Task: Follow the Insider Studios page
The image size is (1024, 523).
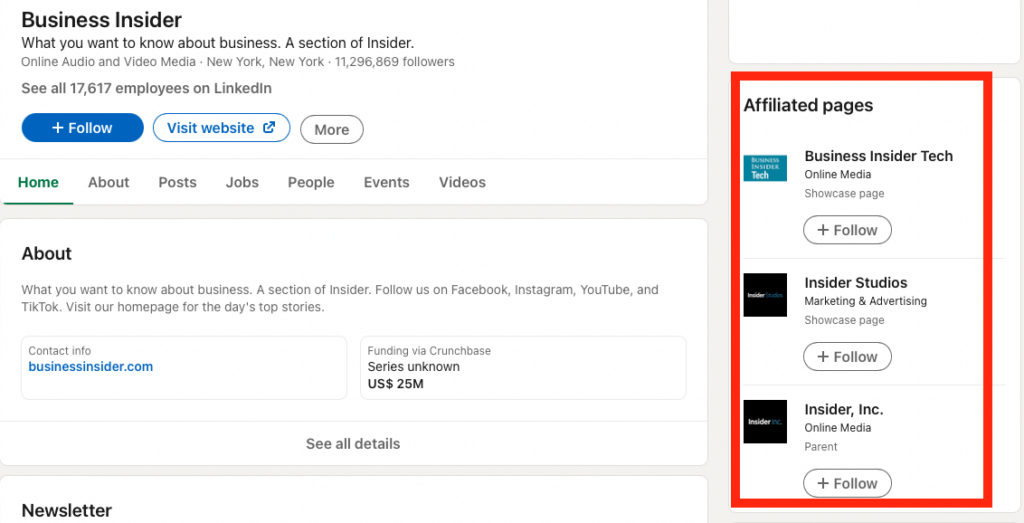Action: pyautogui.click(x=847, y=357)
